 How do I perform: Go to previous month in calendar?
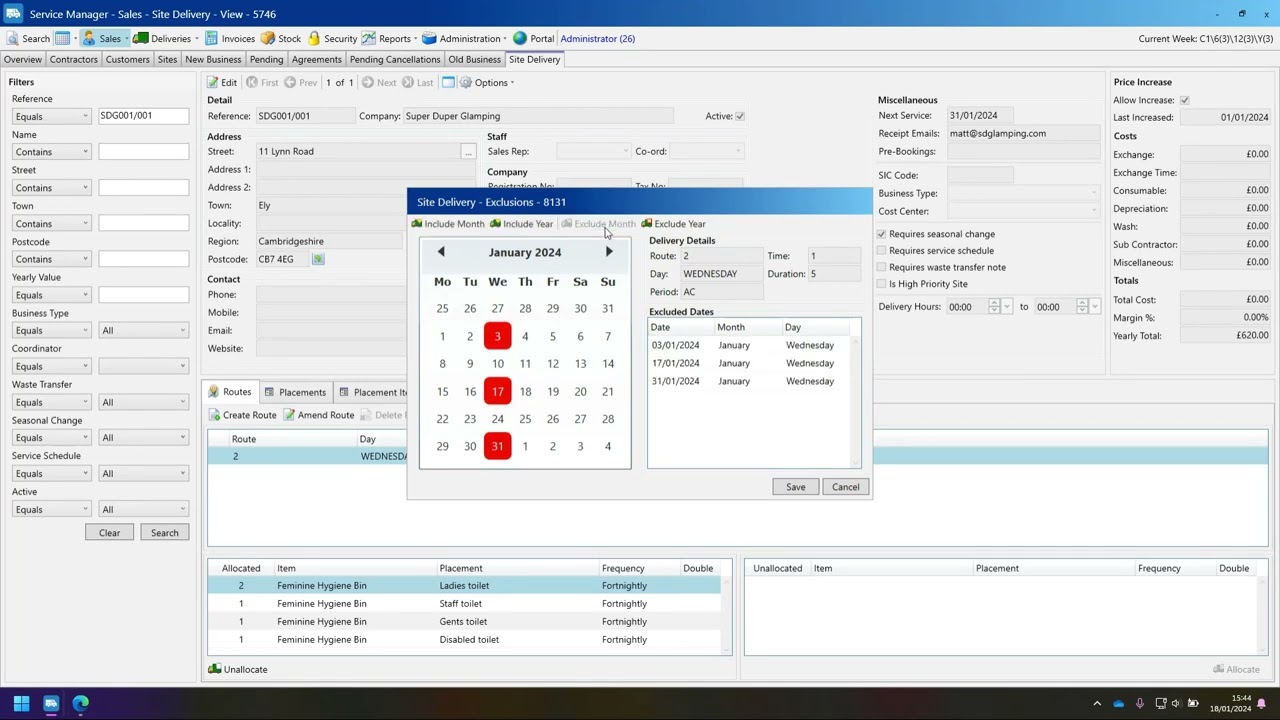point(441,252)
